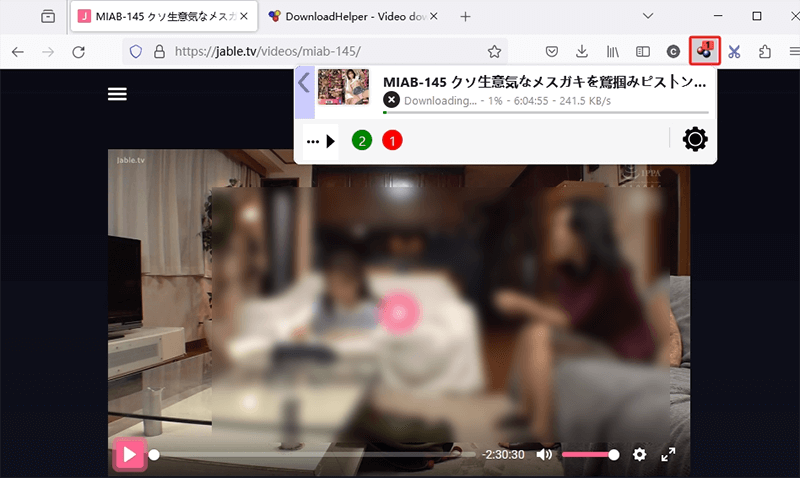
Task: Open the tracking protection shield
Action: [136, 52]
